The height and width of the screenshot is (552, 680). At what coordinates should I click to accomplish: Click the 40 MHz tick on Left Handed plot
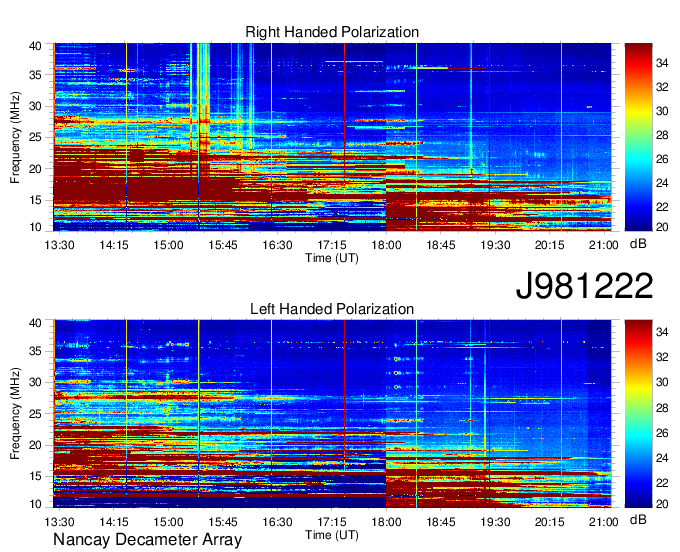[35, 323]
